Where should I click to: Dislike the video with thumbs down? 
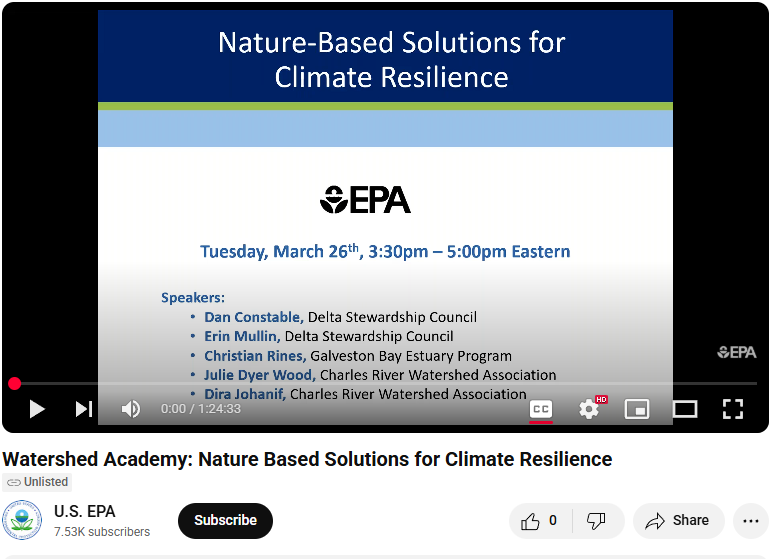click(597, 521)
